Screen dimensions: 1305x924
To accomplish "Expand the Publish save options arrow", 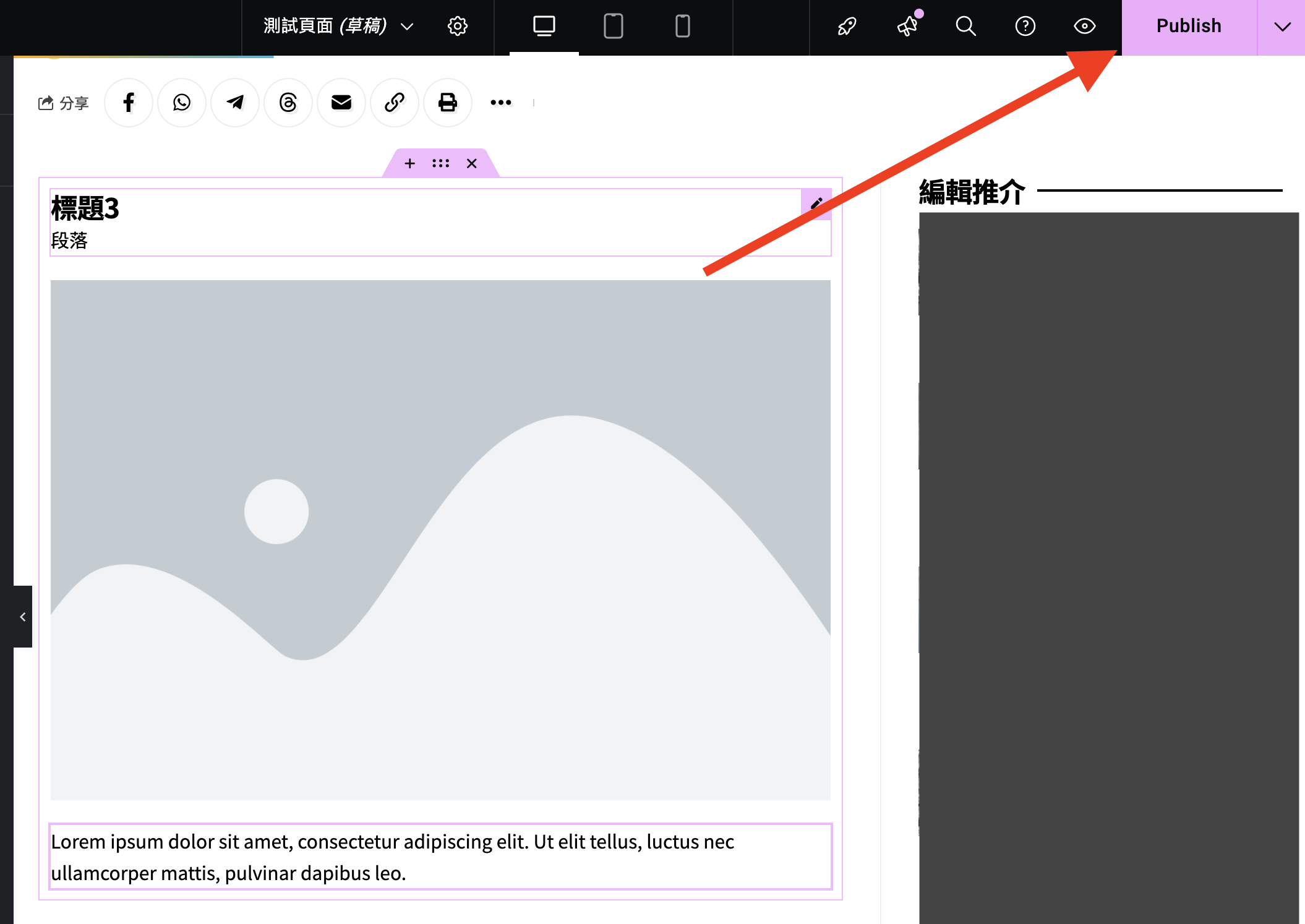I will pos(1282,27).
